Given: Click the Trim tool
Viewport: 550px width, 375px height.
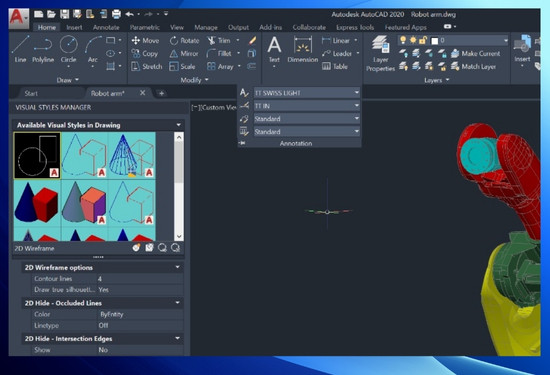Looking at the screenshot, I should click(219, 41).
